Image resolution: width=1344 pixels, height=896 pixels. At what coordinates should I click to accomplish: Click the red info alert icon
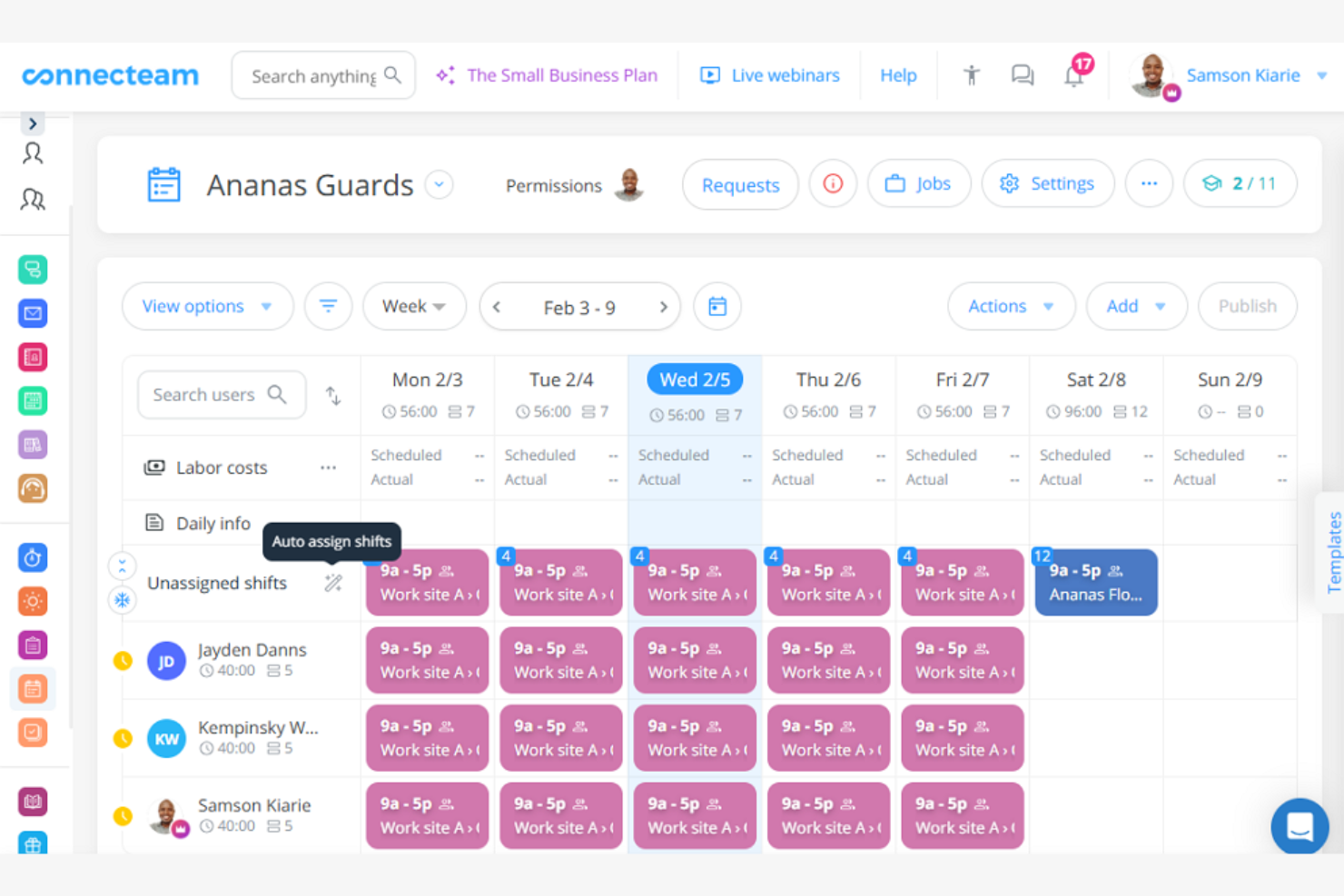(833, 183)
